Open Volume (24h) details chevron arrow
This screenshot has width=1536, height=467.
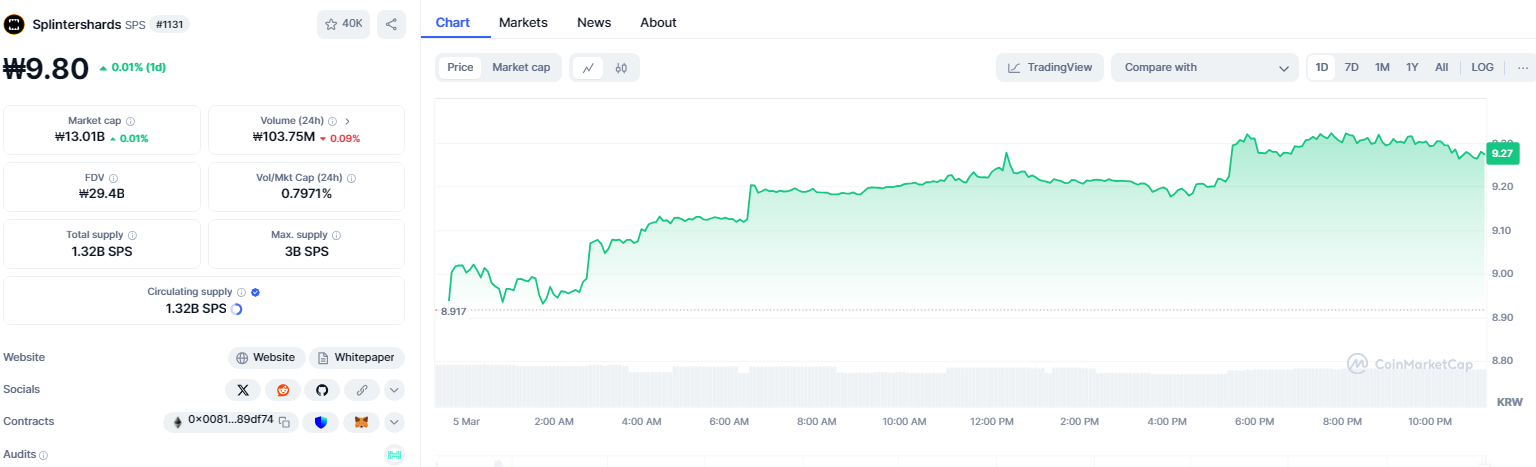(x=347, y=121)
